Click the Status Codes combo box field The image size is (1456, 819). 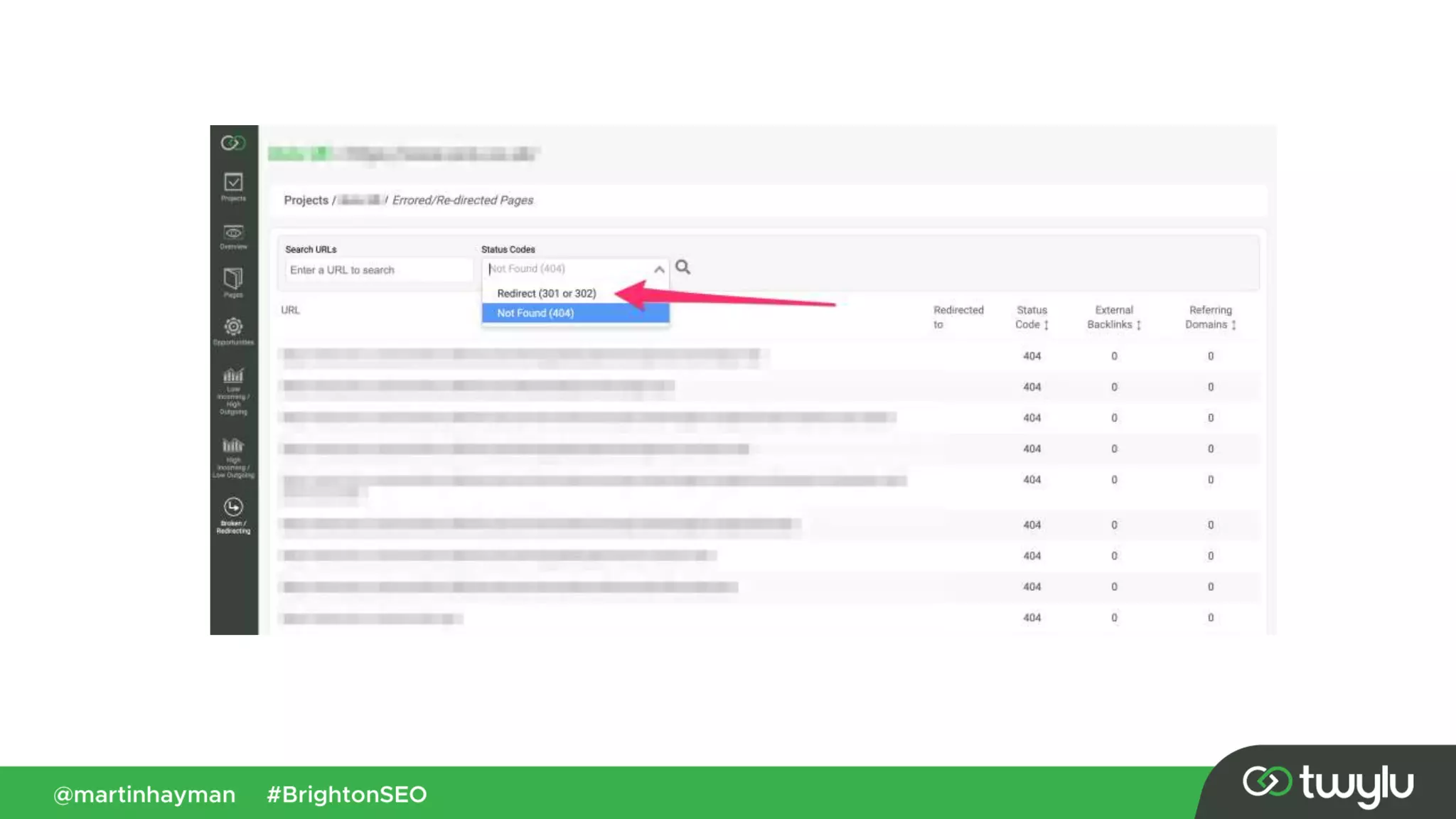click(569, 269)
